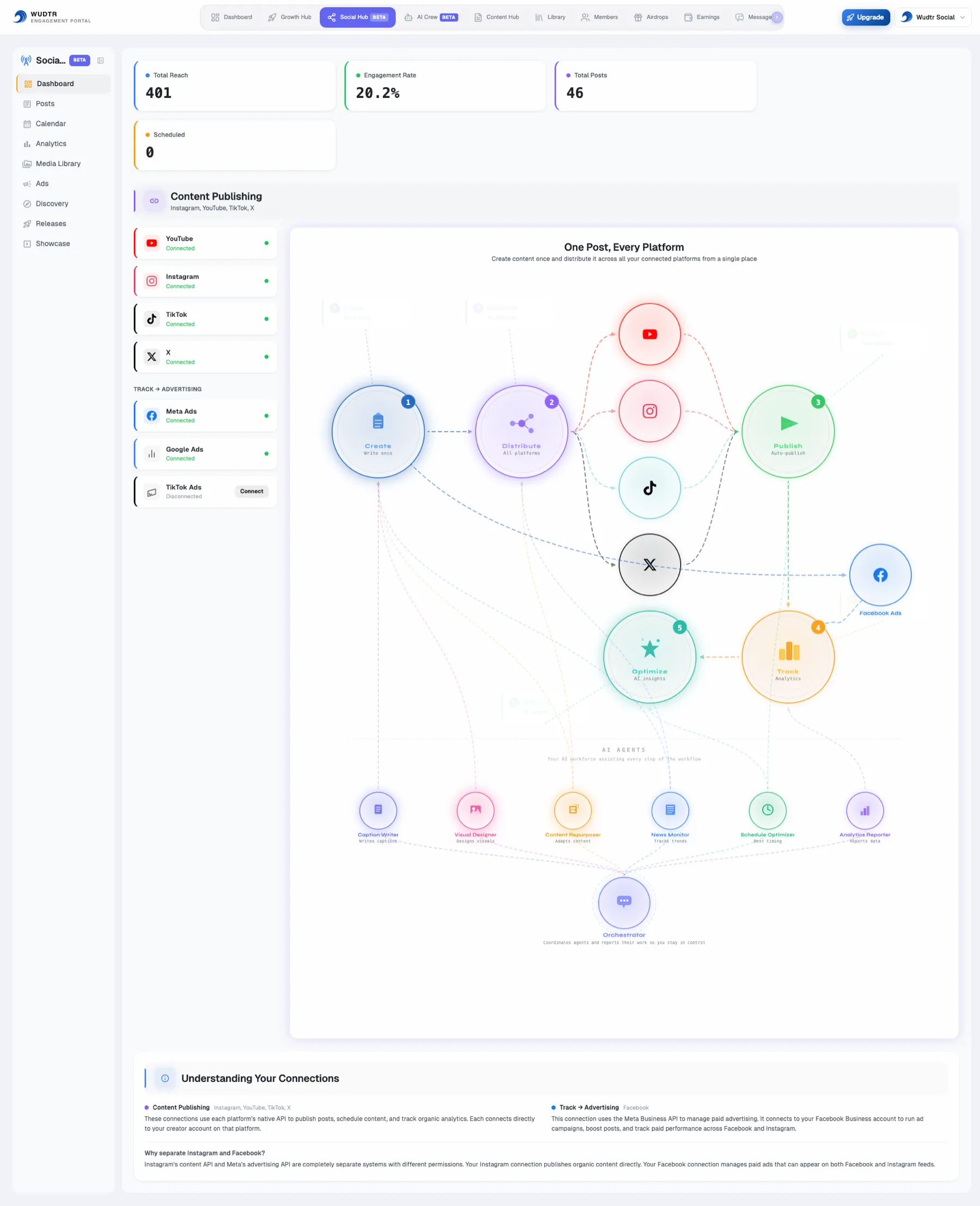Image resolution: width=980 pixels, height=1206 pixels.
Task: Click the Wudtr logo in the header
Action: coord(52,17)
